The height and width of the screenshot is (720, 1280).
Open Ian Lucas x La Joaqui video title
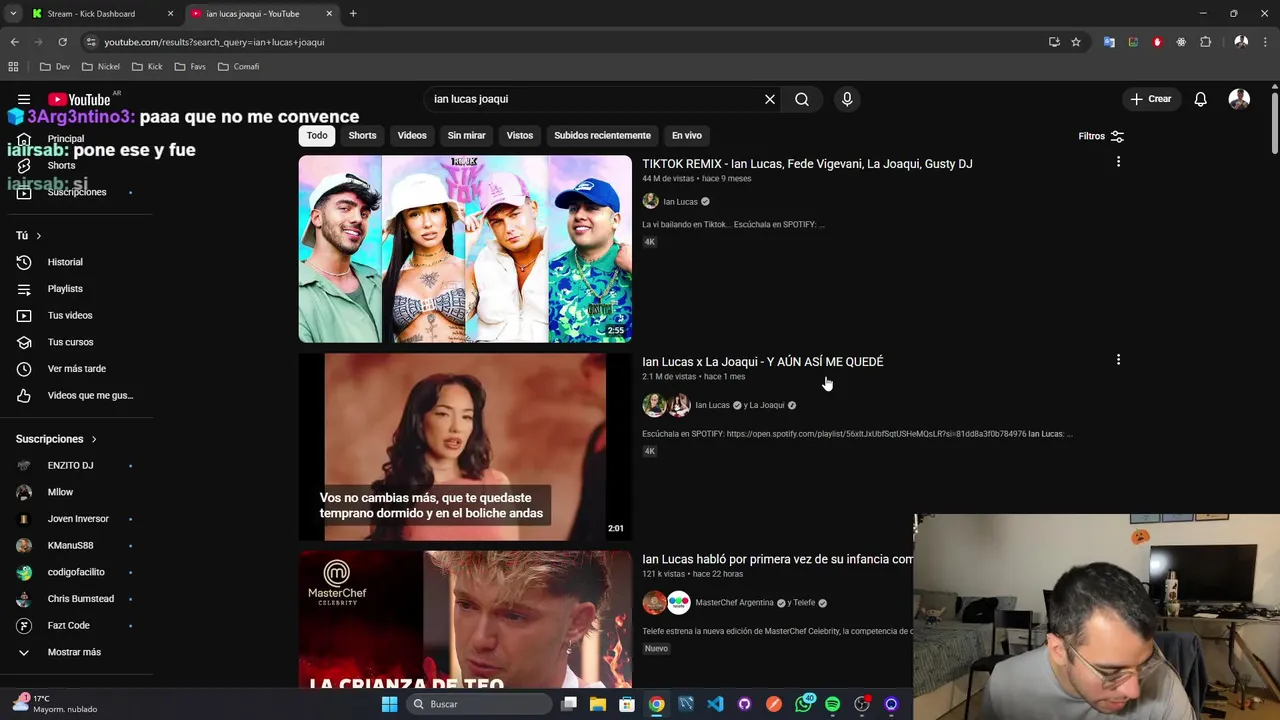762,362
